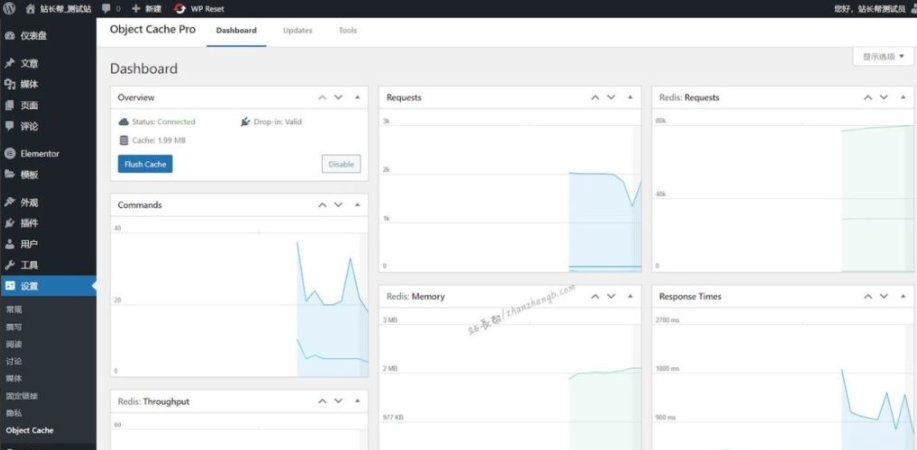Move Redis Requests panel up arrow
The height and width of the screenshot is (450, 917).
[868, 98]
